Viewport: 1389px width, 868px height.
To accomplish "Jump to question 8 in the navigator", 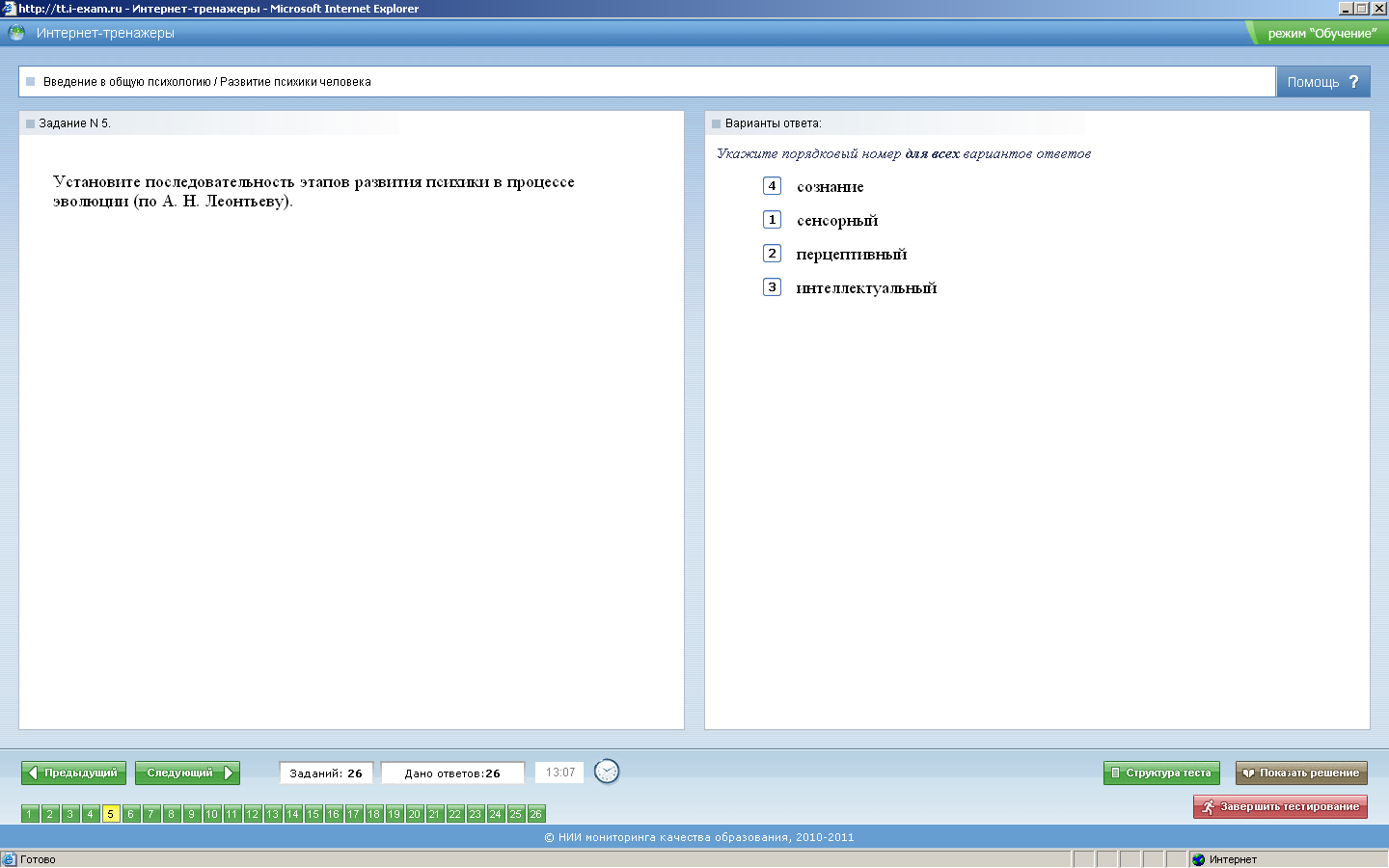I will [x=172, y=814].
